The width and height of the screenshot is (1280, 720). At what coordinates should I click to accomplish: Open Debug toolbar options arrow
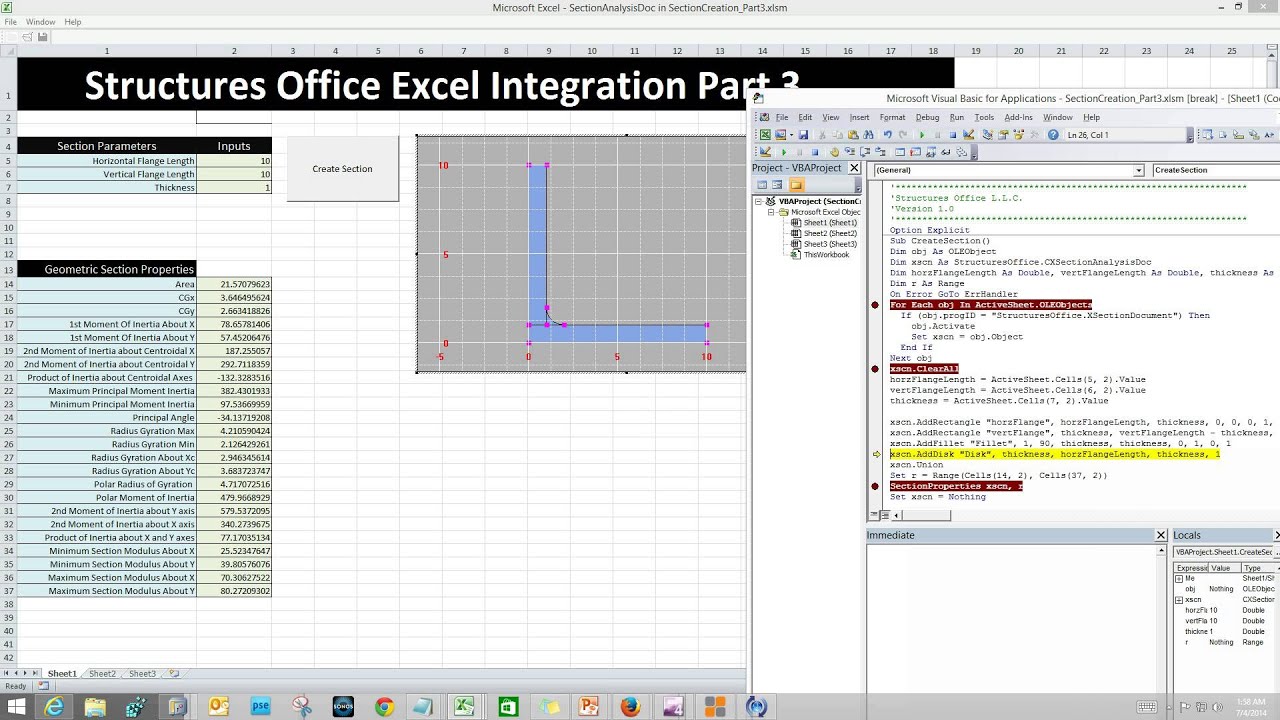click(x=974, y=152)
